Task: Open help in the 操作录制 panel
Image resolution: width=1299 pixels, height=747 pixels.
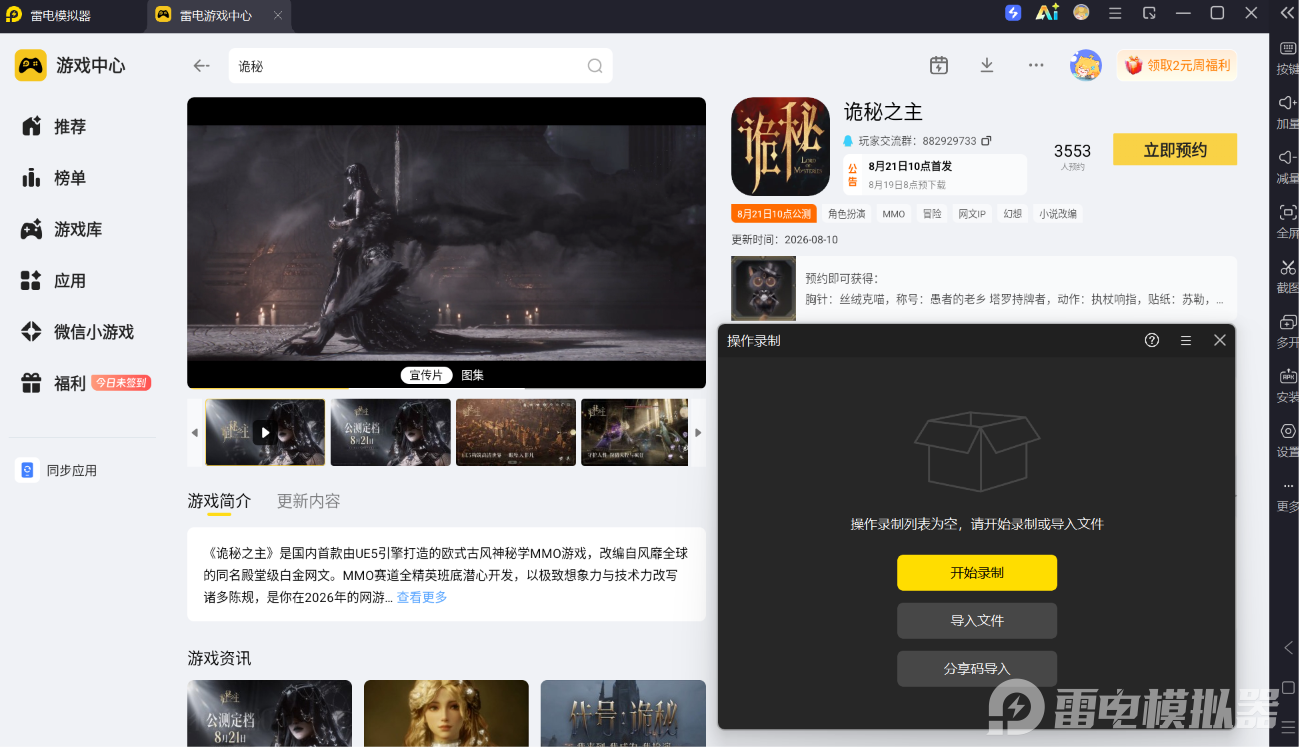Action: tap(1152, 340)
